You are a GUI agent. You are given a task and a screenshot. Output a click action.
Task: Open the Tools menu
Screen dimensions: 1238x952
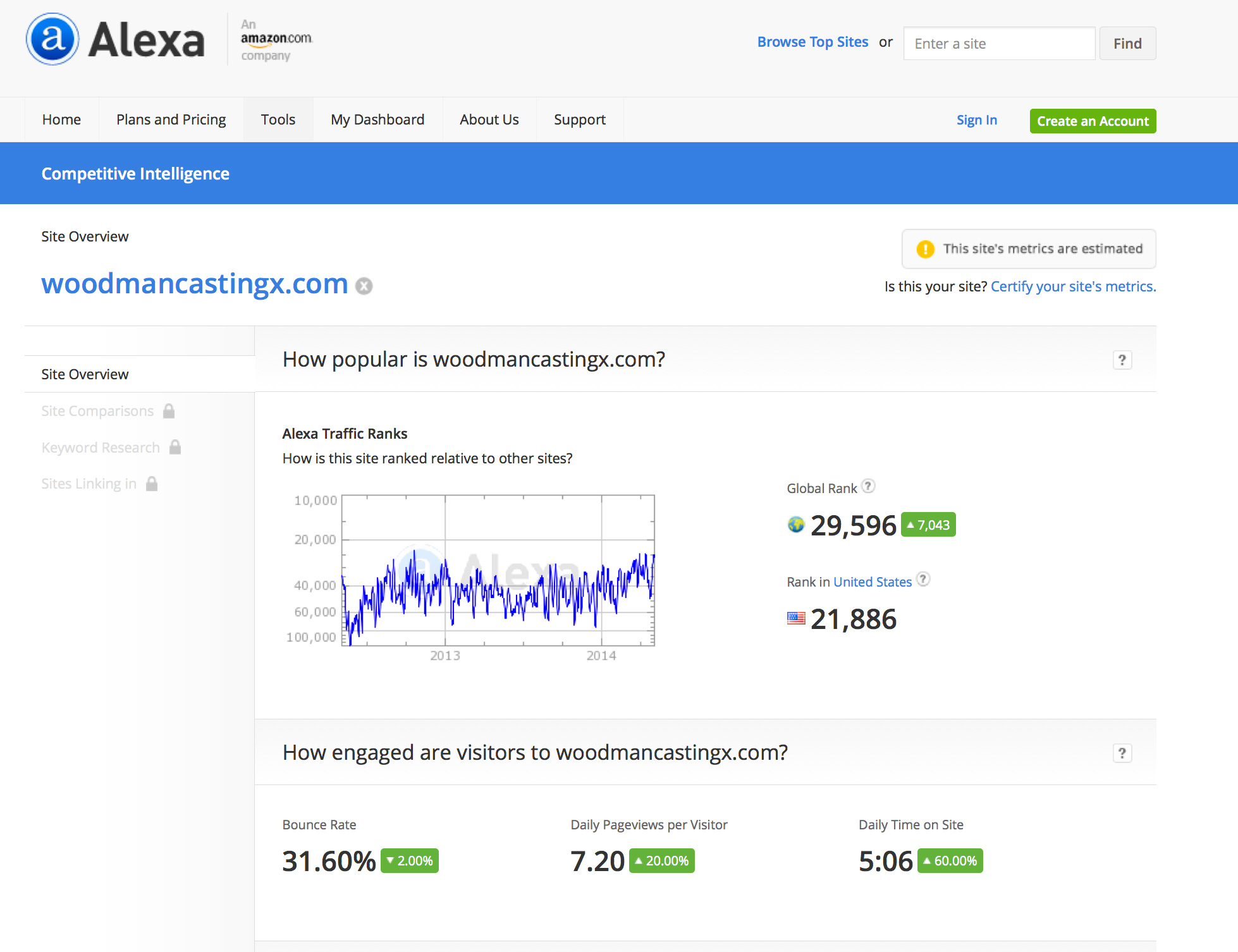[278, 119]
